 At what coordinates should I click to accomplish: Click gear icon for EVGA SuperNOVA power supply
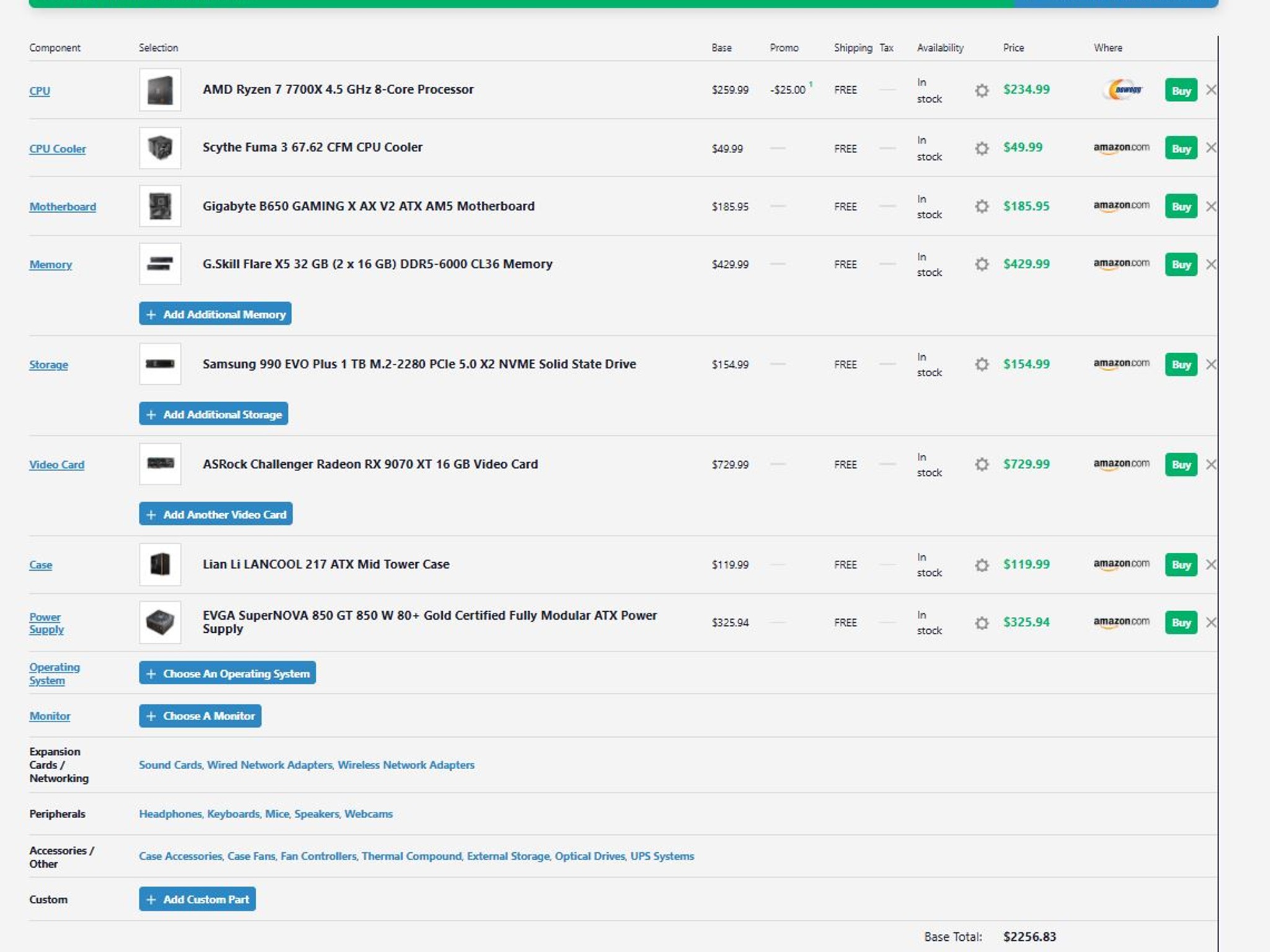coord(981,623)
